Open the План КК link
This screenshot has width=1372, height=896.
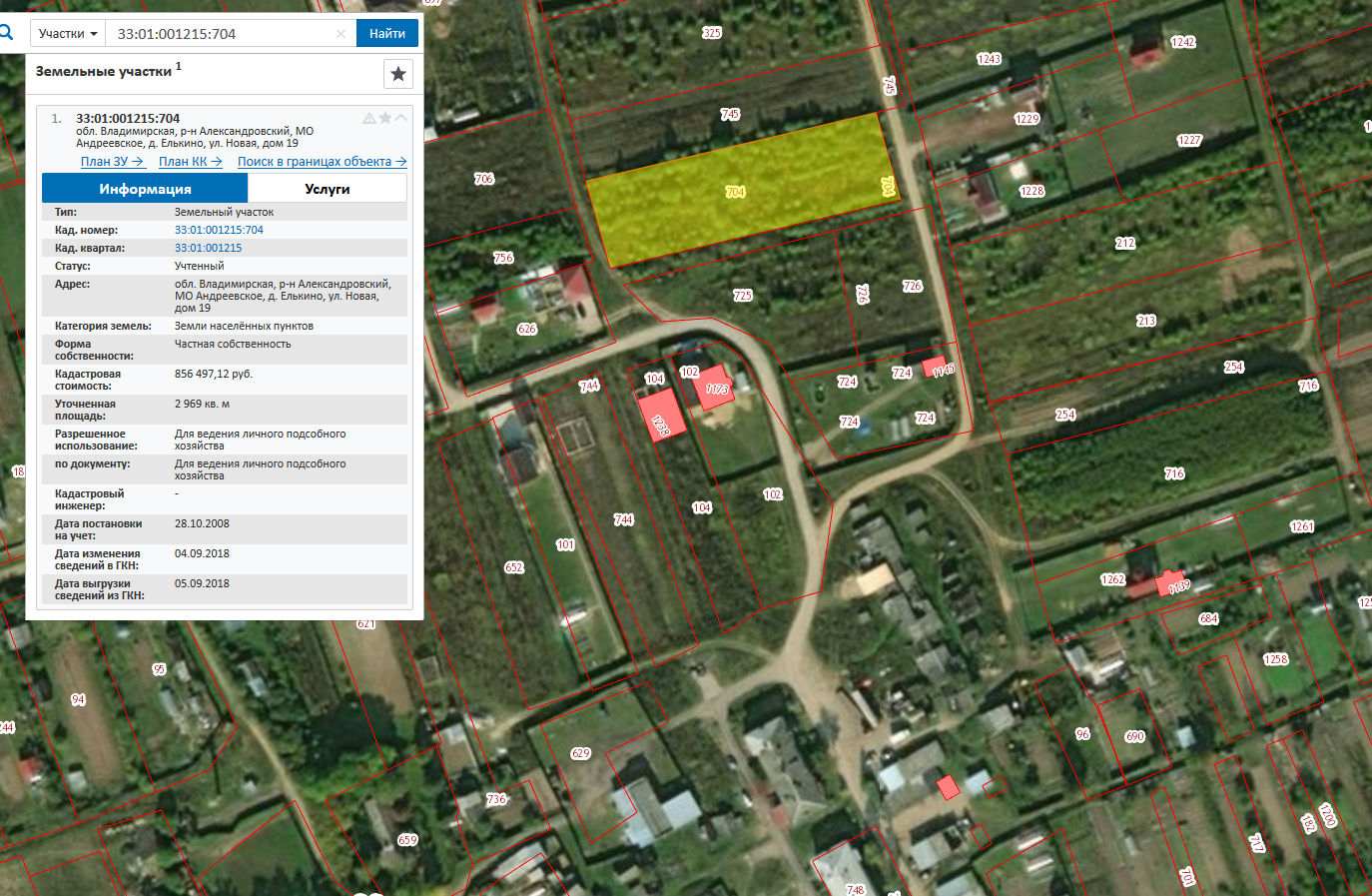[190, 162]
